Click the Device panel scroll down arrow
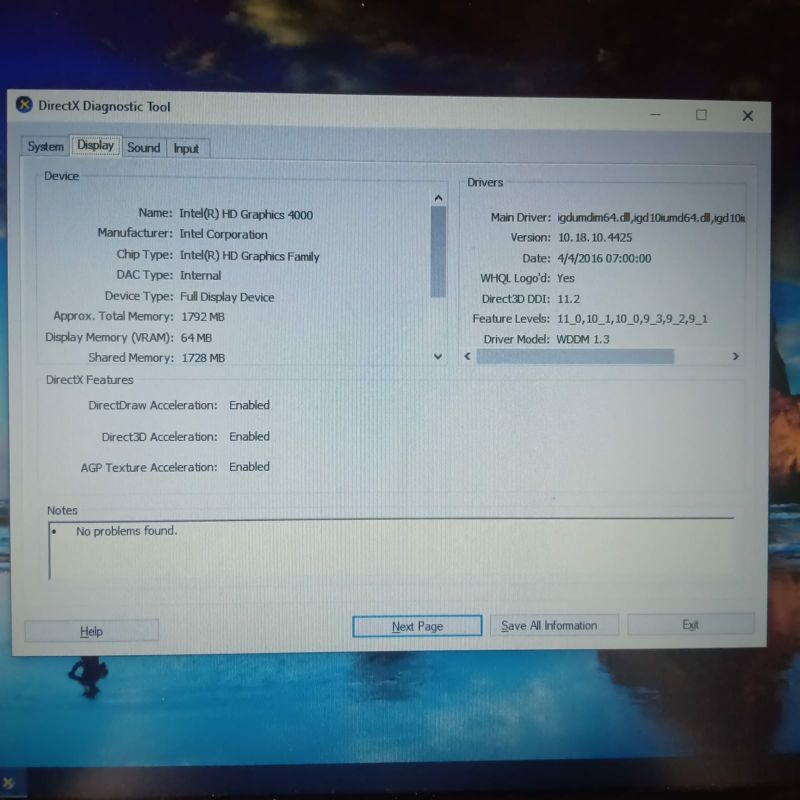The image size is (800, 800). [x=438, y=356]
